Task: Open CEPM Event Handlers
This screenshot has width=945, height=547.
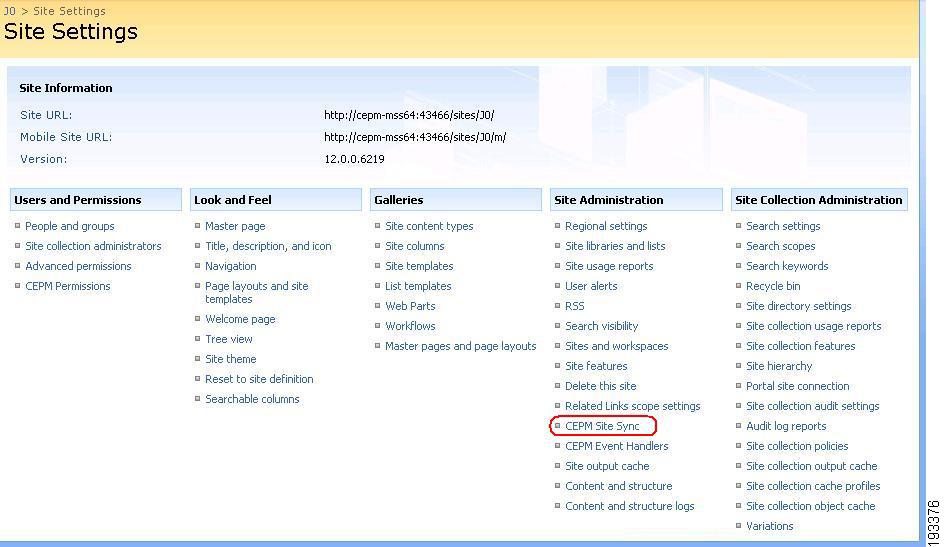Action: pos(617,446)
